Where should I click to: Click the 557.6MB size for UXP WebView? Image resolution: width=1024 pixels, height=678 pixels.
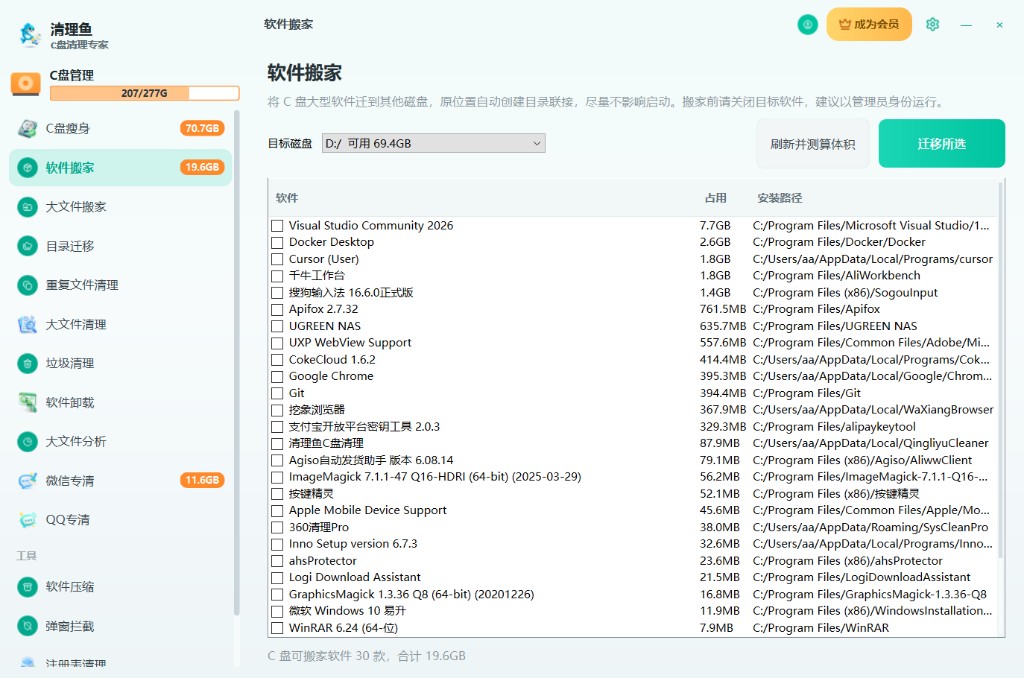[x=722, y=343]
